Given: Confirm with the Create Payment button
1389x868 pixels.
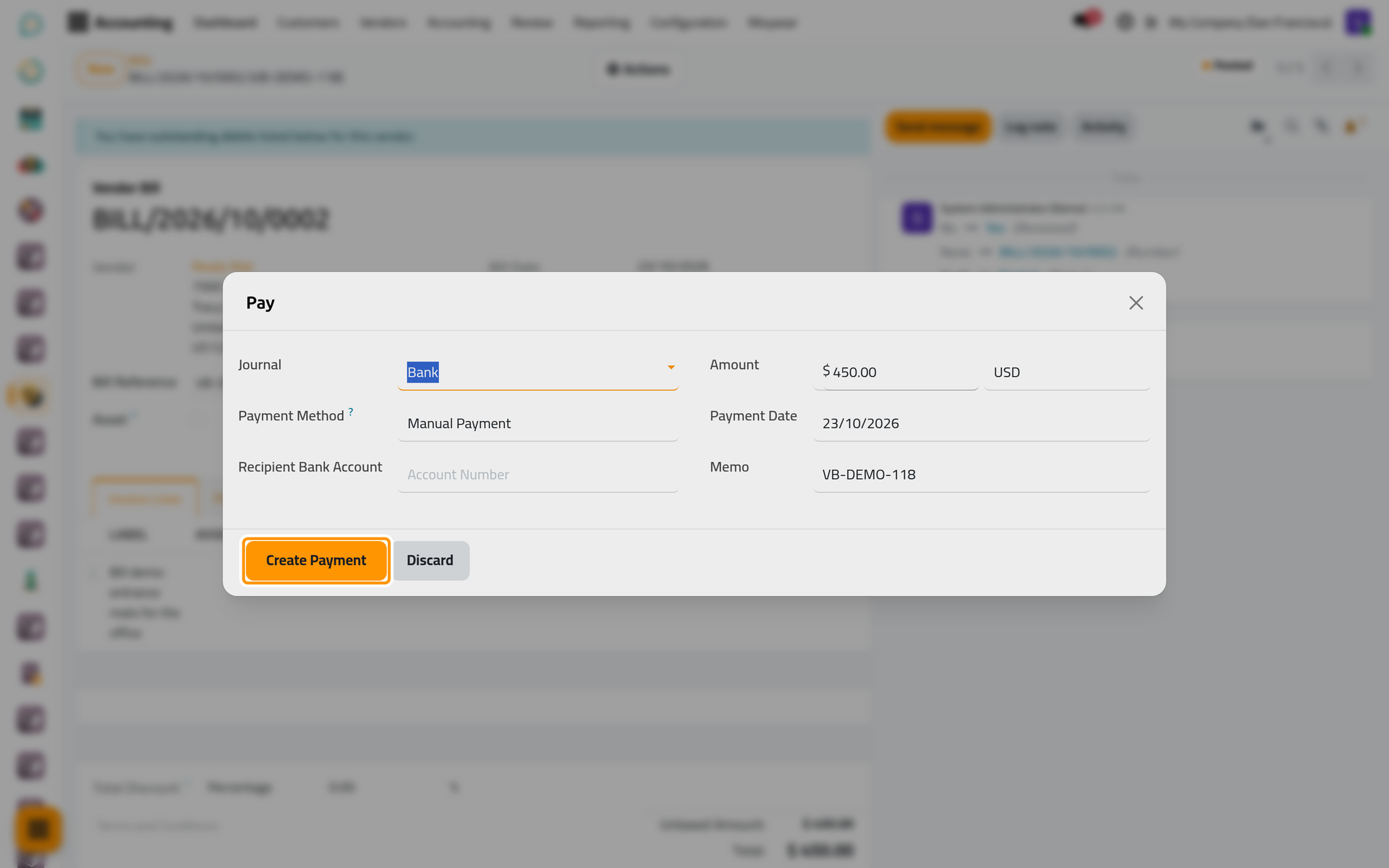Looking at the screenshot, I should 316,561.
